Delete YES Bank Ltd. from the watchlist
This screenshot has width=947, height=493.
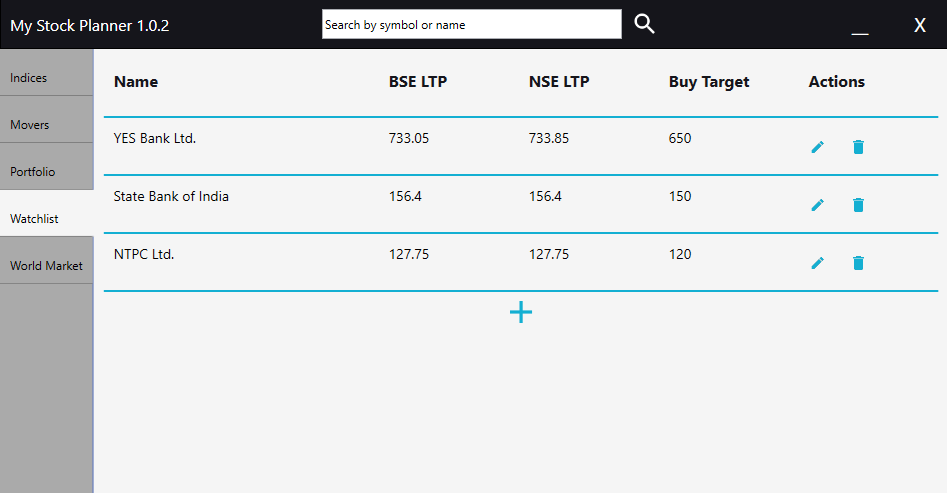click(x=858, y=147)
